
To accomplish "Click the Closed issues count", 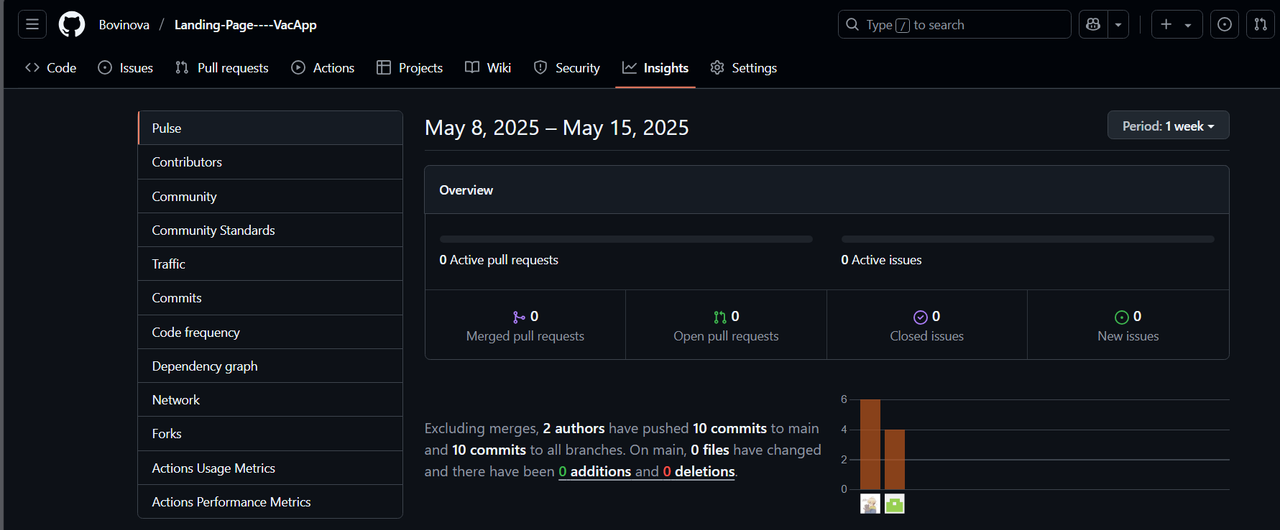I will [x=936, y=316].
